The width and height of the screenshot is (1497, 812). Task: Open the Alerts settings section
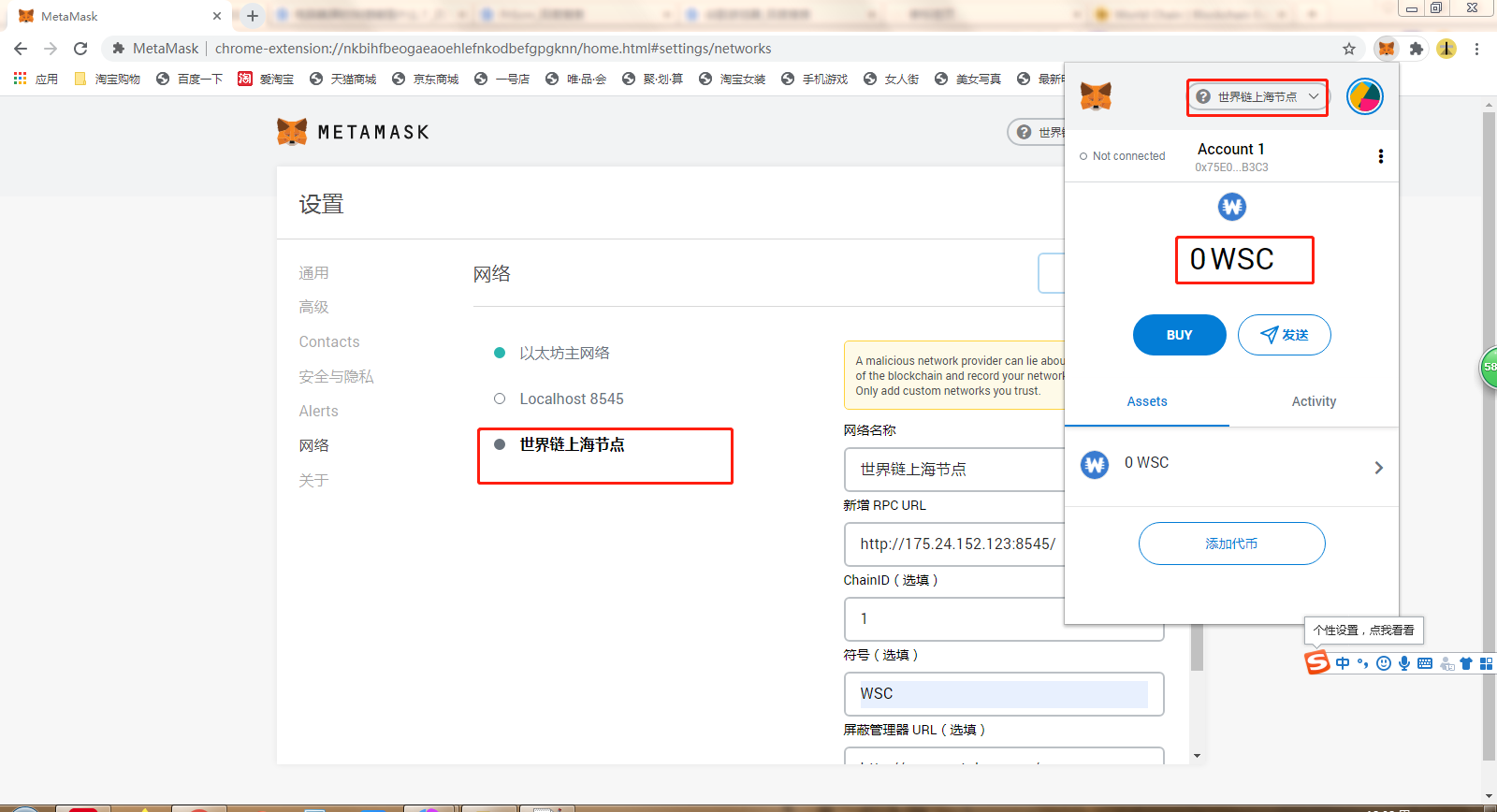tap(318, 411)
